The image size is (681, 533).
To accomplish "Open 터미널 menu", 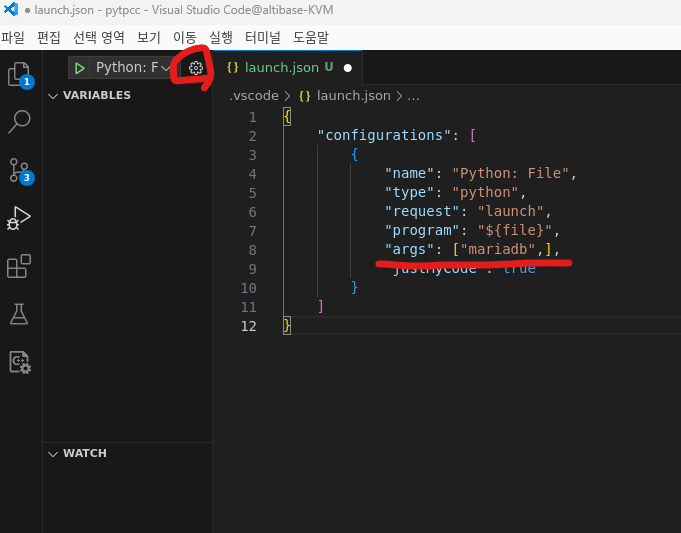I will [262, 37].
